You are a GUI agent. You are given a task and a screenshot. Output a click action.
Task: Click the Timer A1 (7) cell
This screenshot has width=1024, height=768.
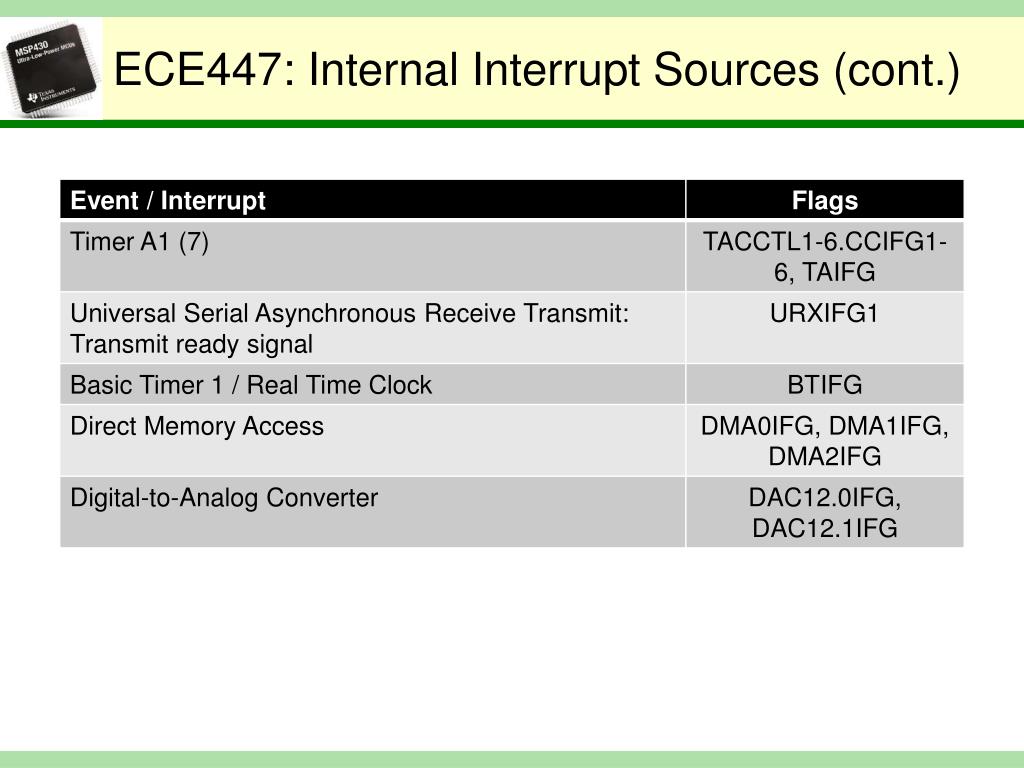[373, 256]
